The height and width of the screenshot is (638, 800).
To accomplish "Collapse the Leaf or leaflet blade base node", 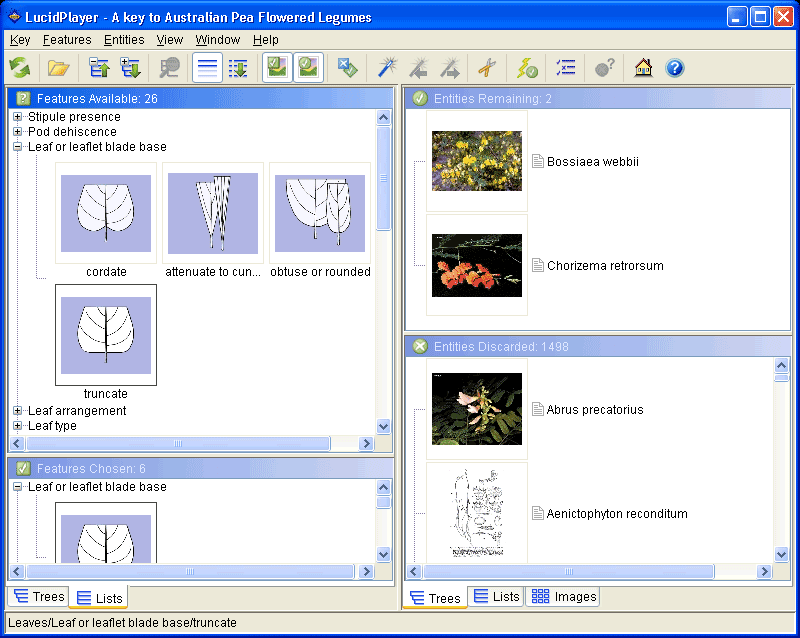I will pos(18,147).
